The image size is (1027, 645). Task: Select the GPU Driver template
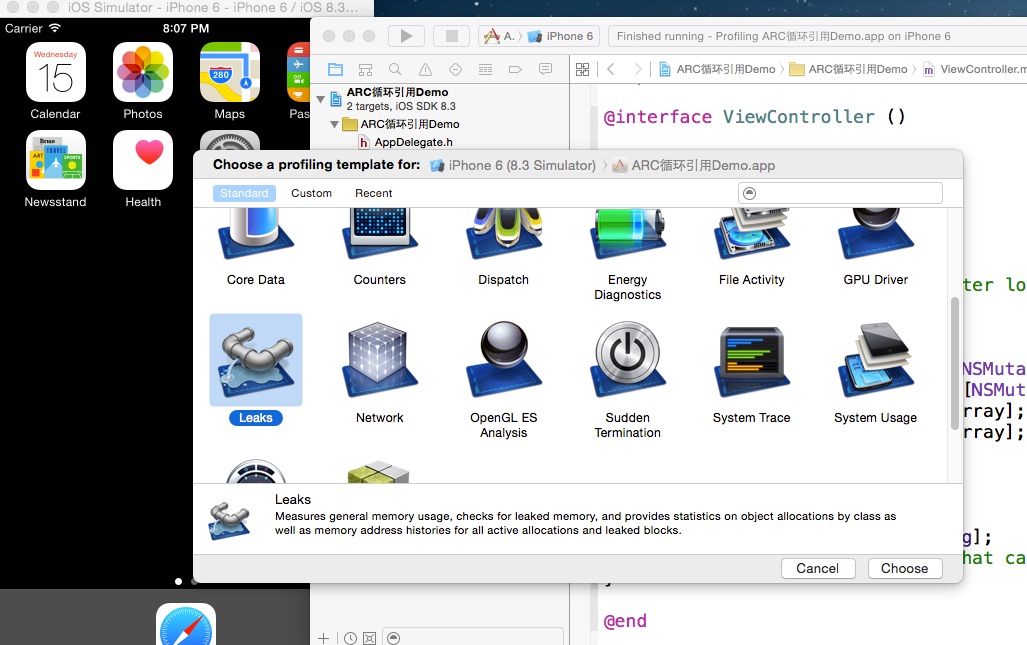pyautogui.click(x=875, y=248)
